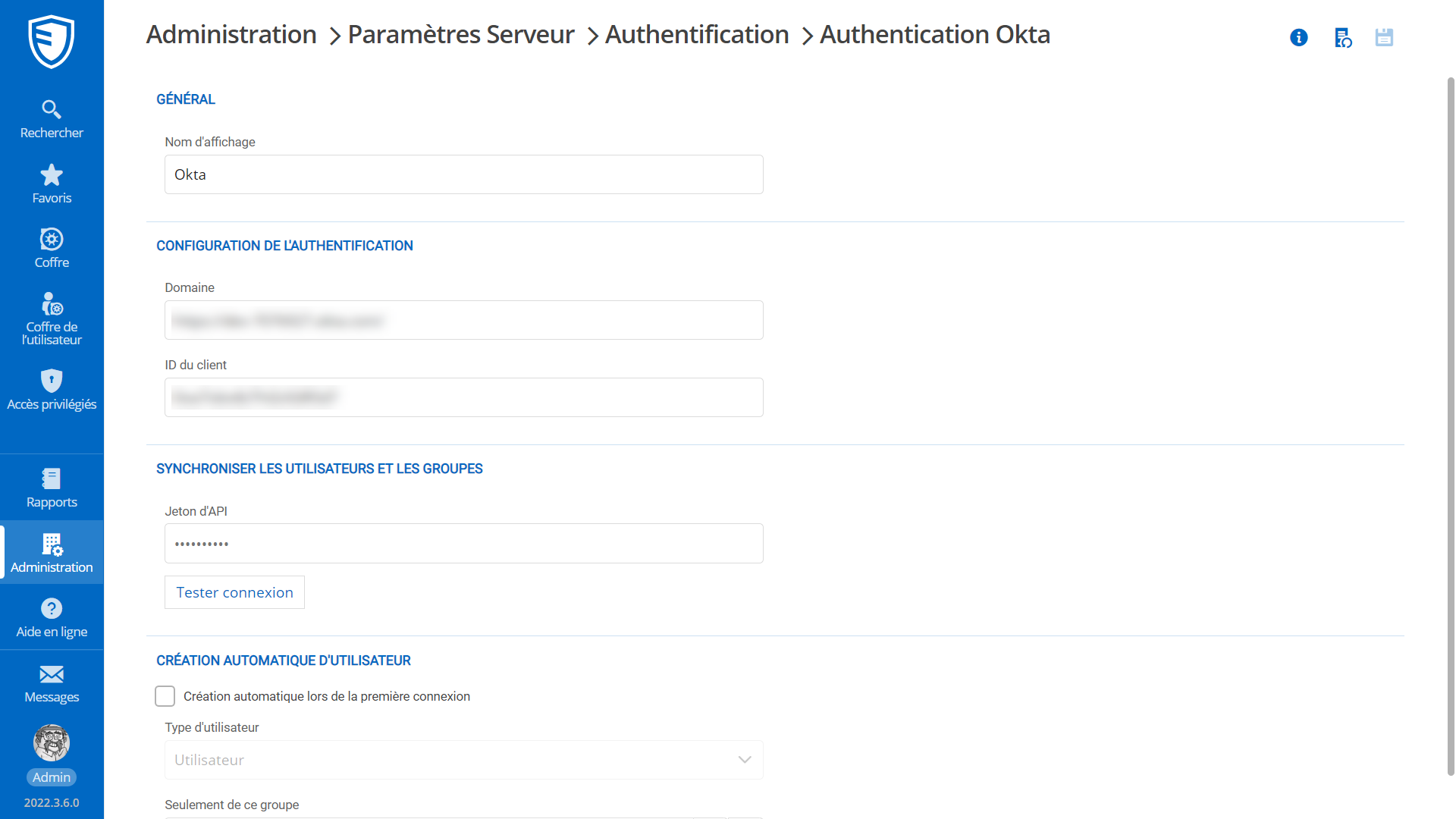Click the Tester connexion button
1456x819 pixels.
[x=234, y=592]
